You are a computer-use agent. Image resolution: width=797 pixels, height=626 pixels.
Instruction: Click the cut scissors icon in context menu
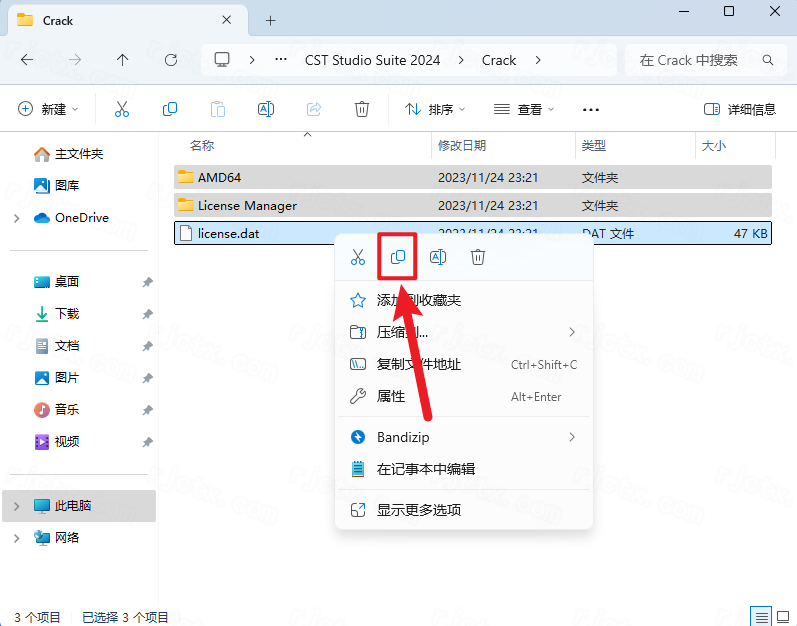click(358, 257)
